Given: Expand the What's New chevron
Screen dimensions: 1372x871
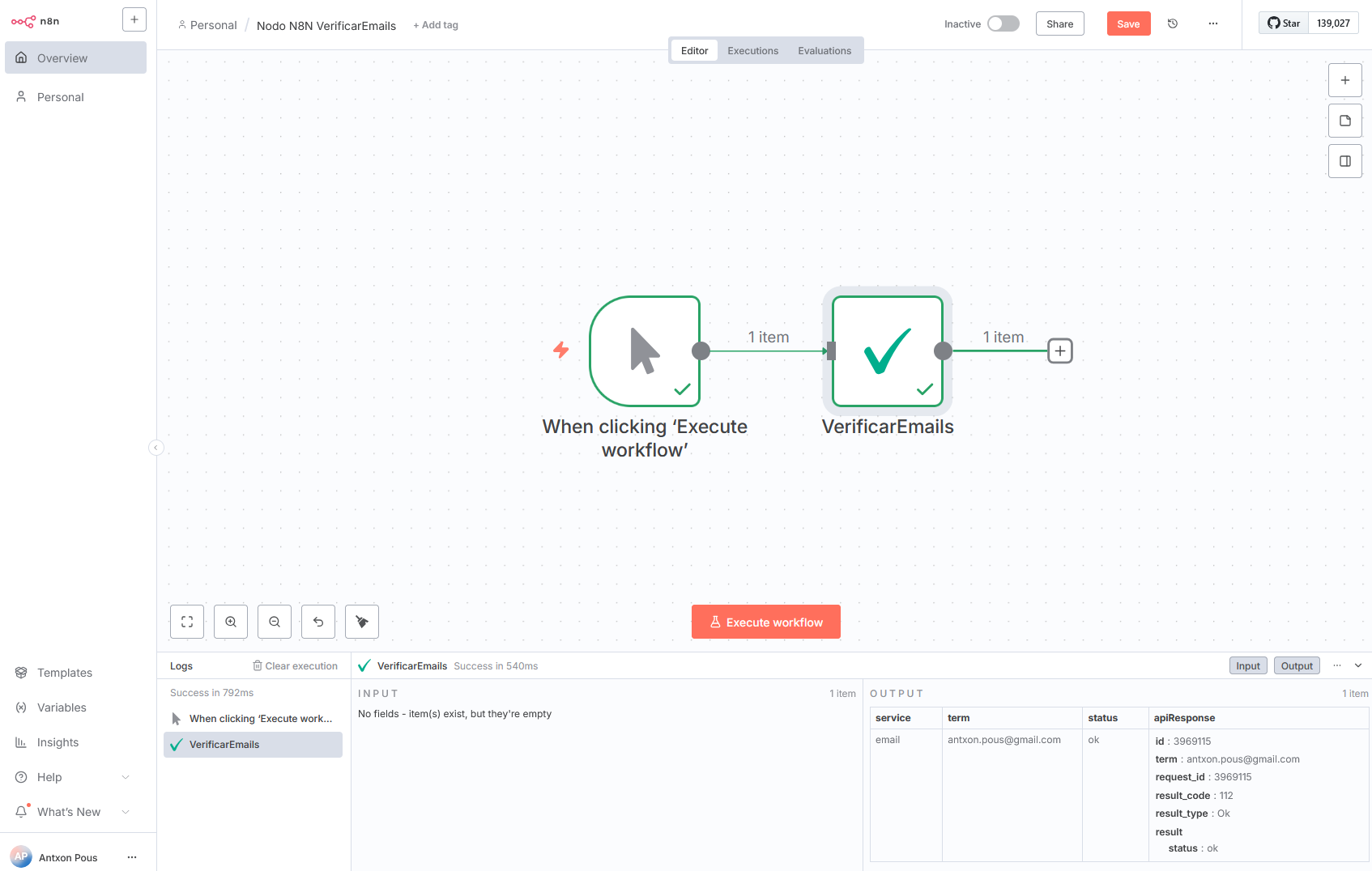Looking at the screenshot, I should [126, 812].
